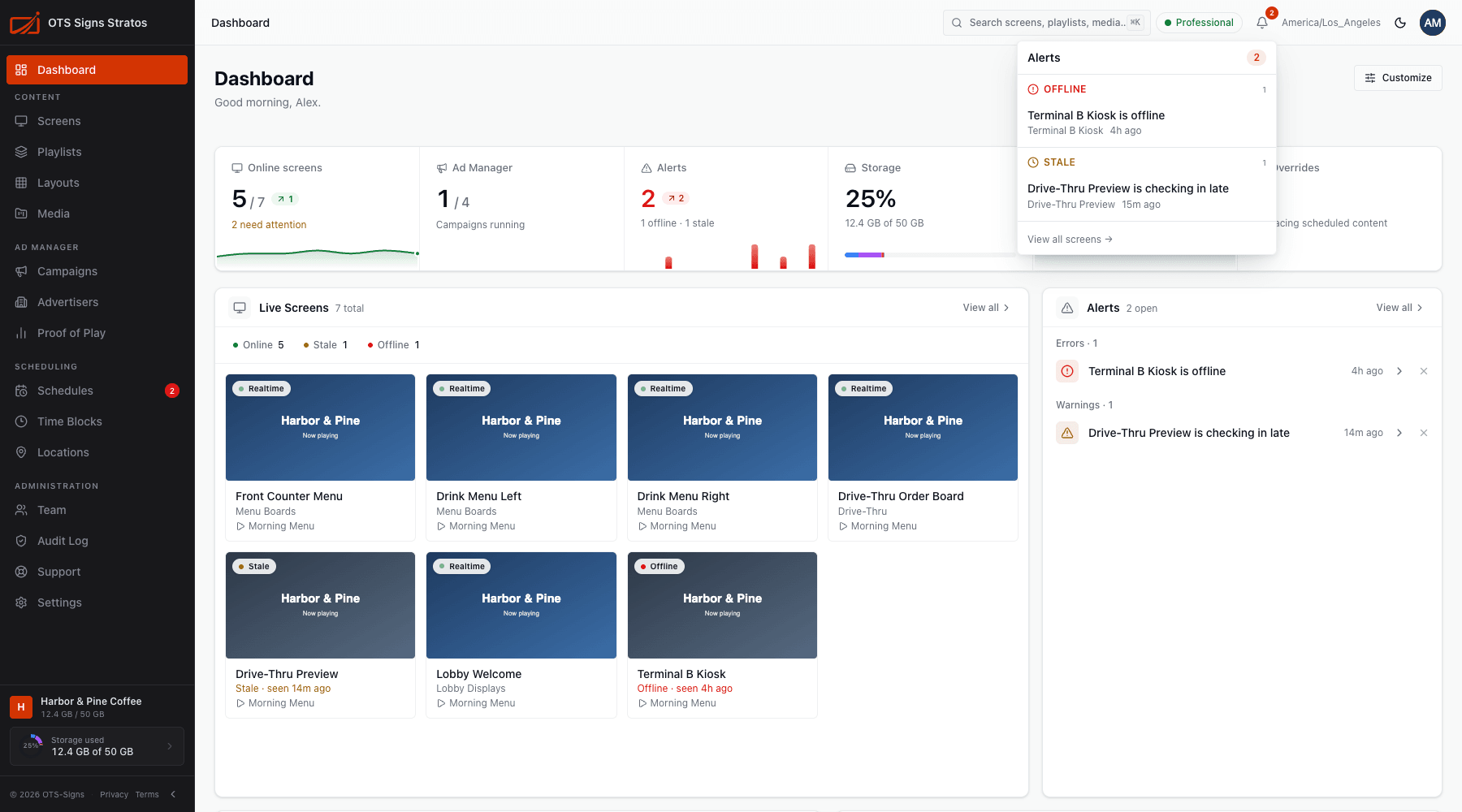Click the Storage usage progress bar
The width and height of the screenshot is (1462, 812).
[x=931, y=255]
